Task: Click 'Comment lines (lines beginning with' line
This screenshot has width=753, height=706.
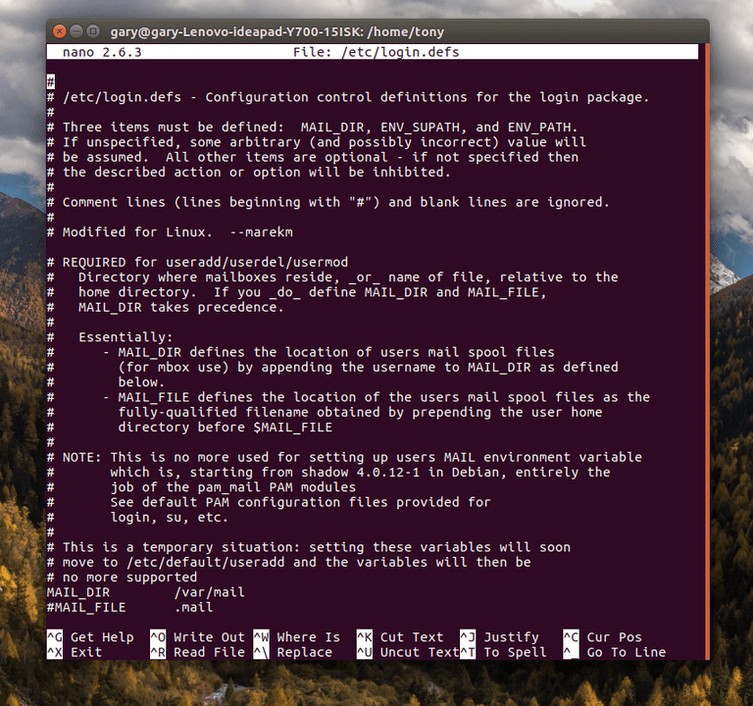Action: coord(328,202)
